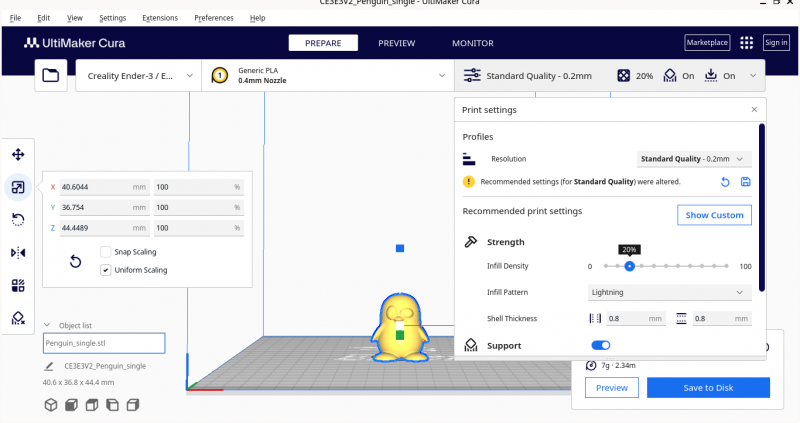The width and height of the screenshot is (800, 423).
Task: Click the wall thickness 0.8 mm field
Action: (x=636, y=318)
